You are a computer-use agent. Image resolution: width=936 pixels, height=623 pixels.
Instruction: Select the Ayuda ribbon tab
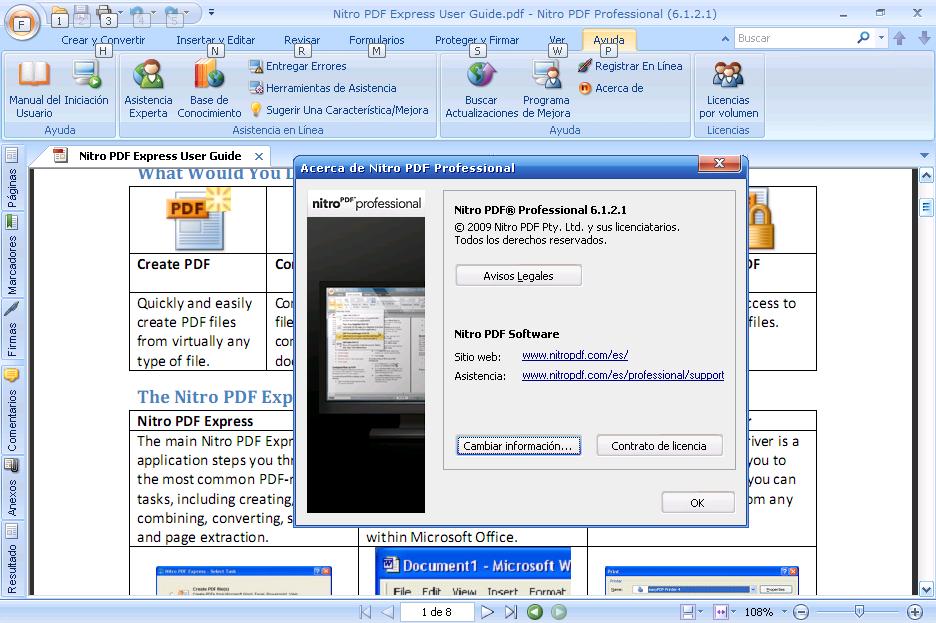(609, 40)
